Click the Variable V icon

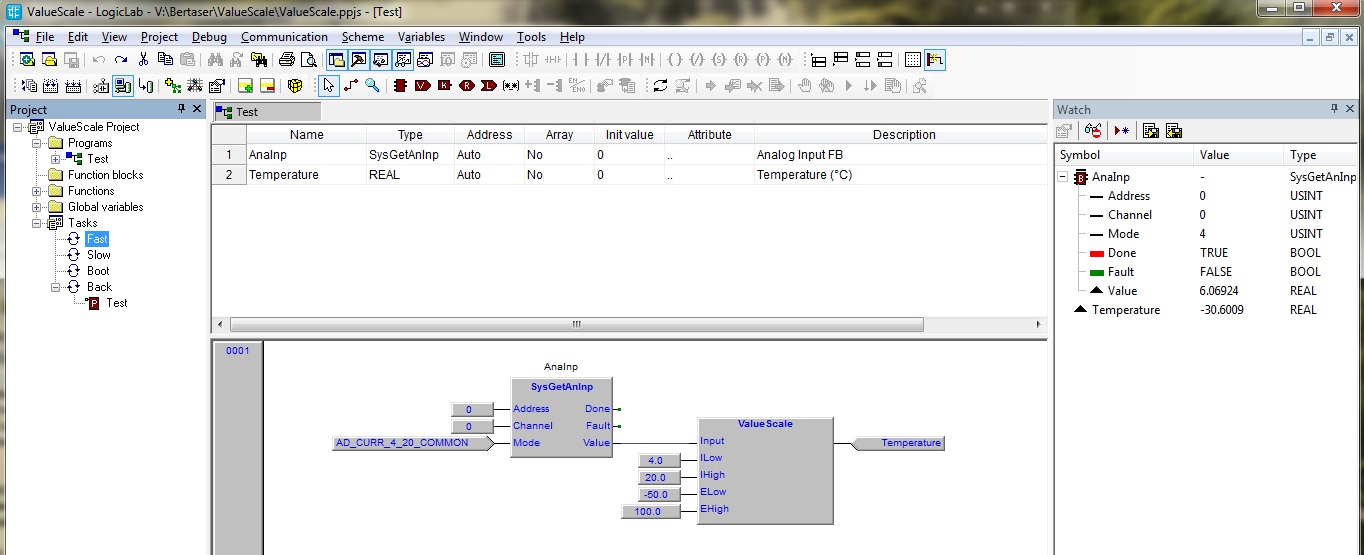click(x=422, y=86)
